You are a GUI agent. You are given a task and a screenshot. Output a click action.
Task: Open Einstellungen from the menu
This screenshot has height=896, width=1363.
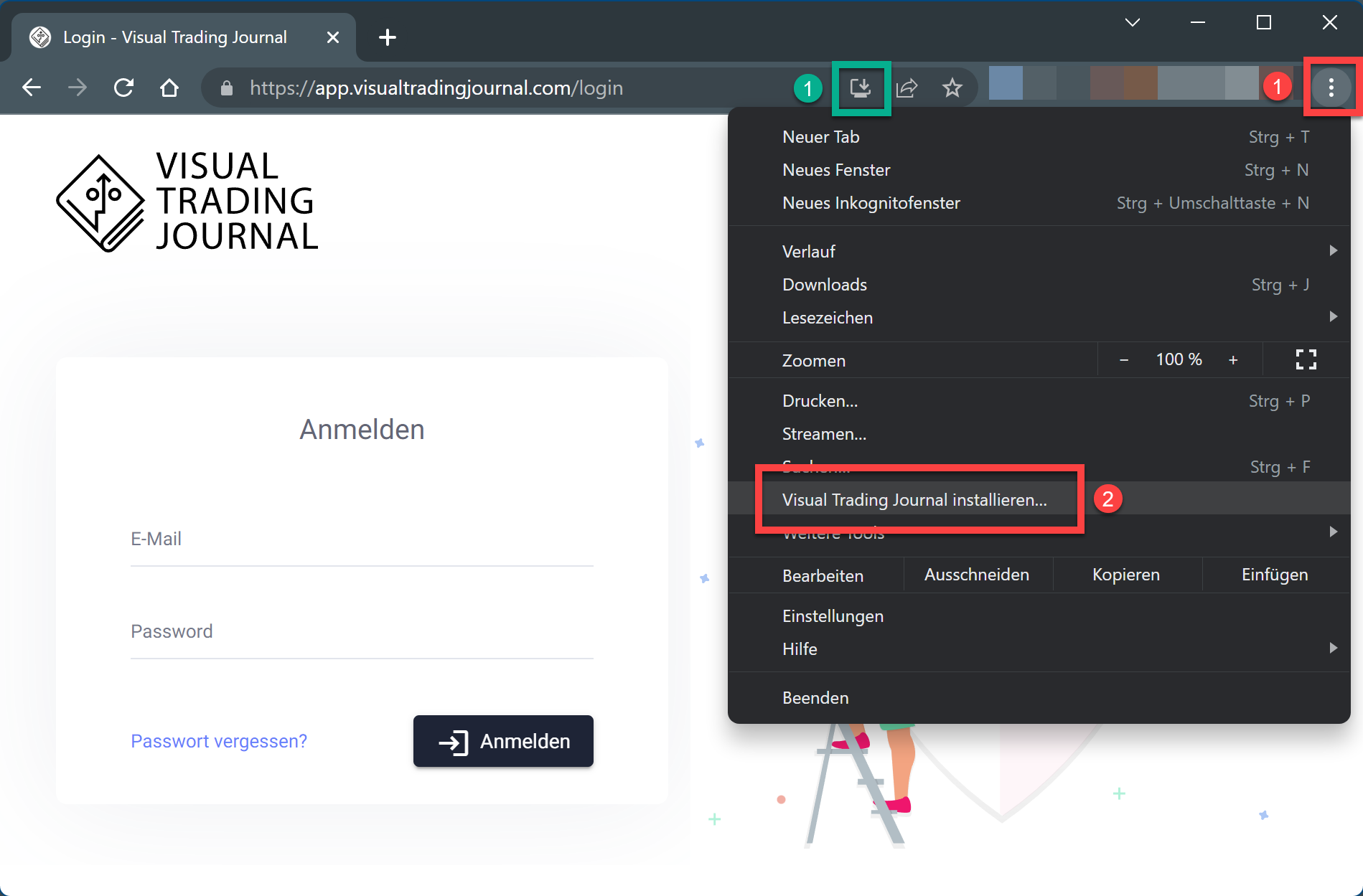[1039, 616]
